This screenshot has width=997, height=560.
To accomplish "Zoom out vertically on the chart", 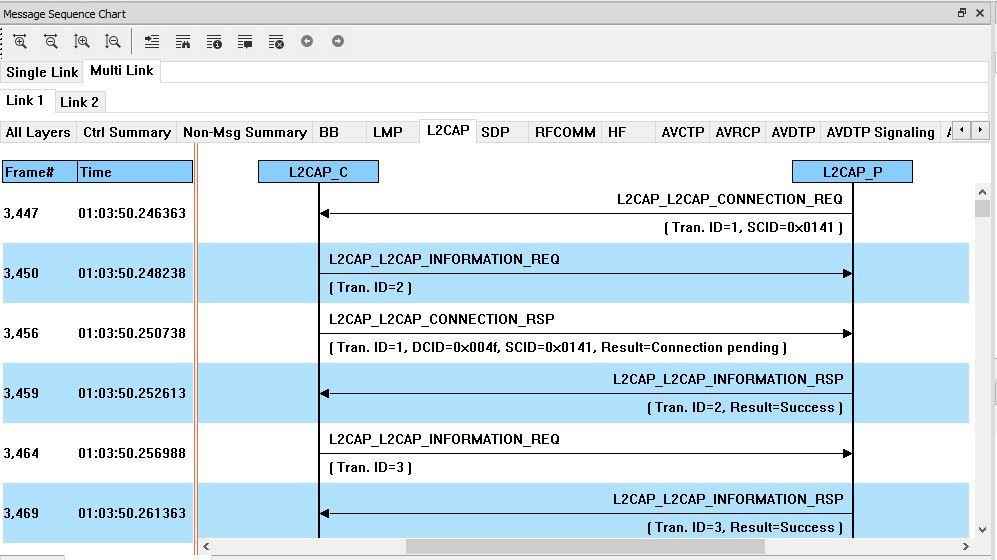I will click(113, 42).
